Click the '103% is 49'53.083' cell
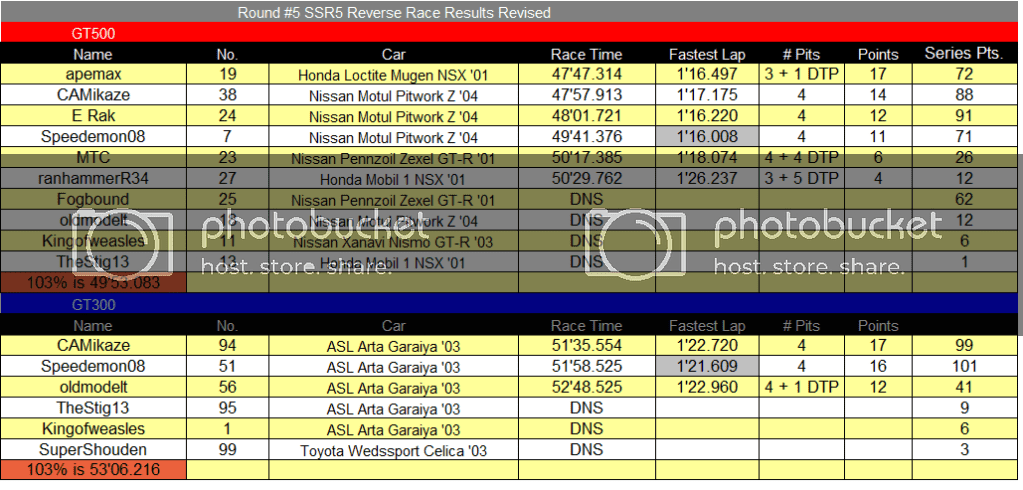 93,283
